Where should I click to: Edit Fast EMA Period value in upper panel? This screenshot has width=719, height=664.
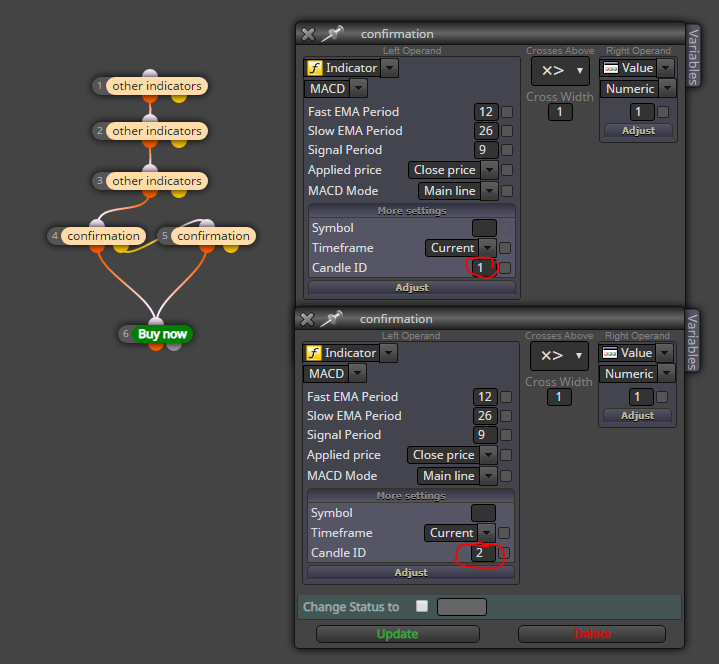click(x=486, y=112)
